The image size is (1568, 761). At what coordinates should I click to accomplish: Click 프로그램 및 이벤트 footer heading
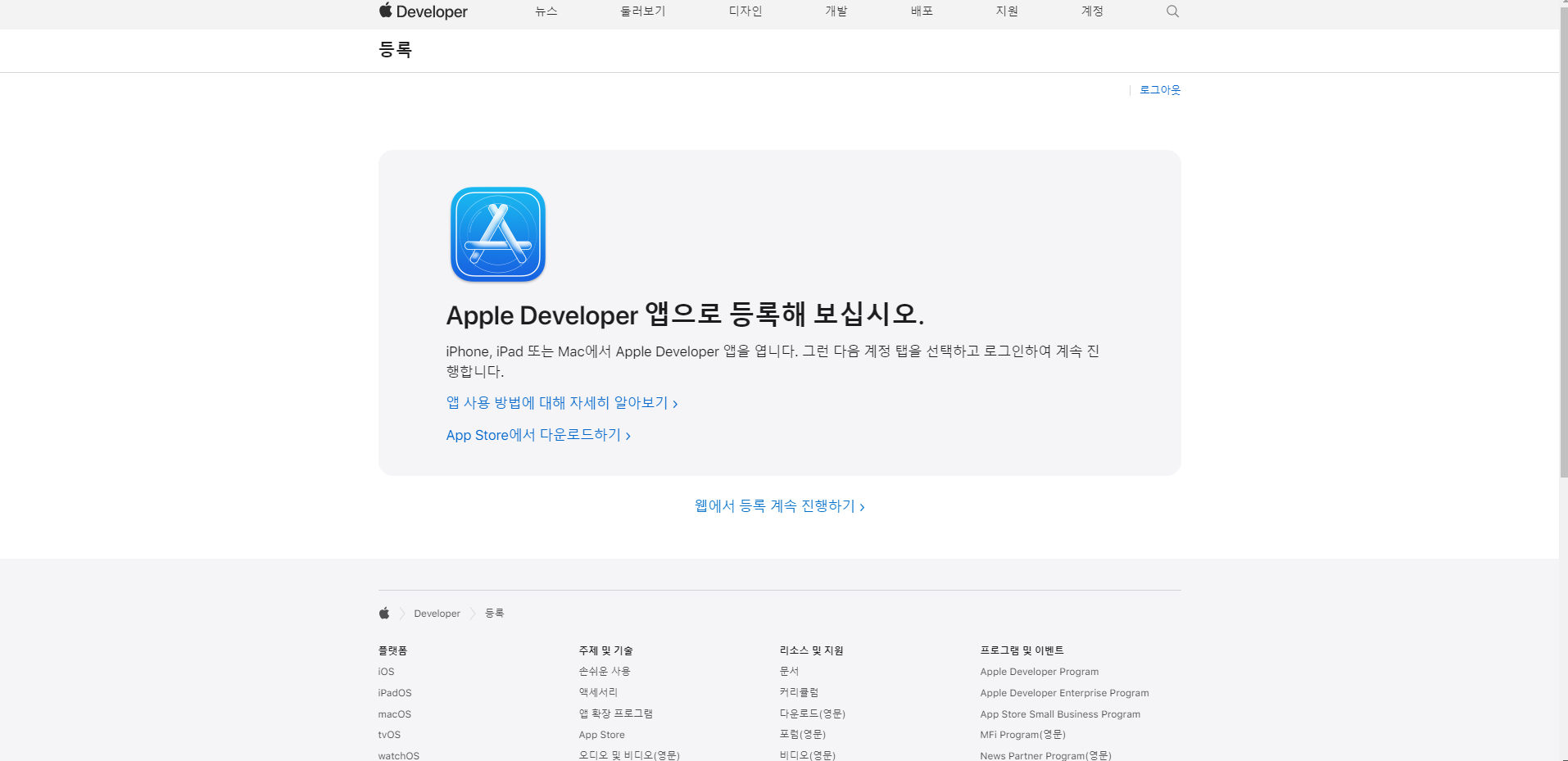[x=1022, y=650]
